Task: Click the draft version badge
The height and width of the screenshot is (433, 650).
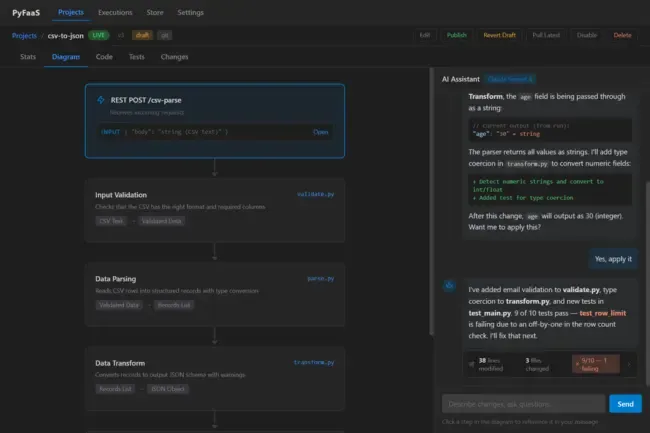Action: 142,35
